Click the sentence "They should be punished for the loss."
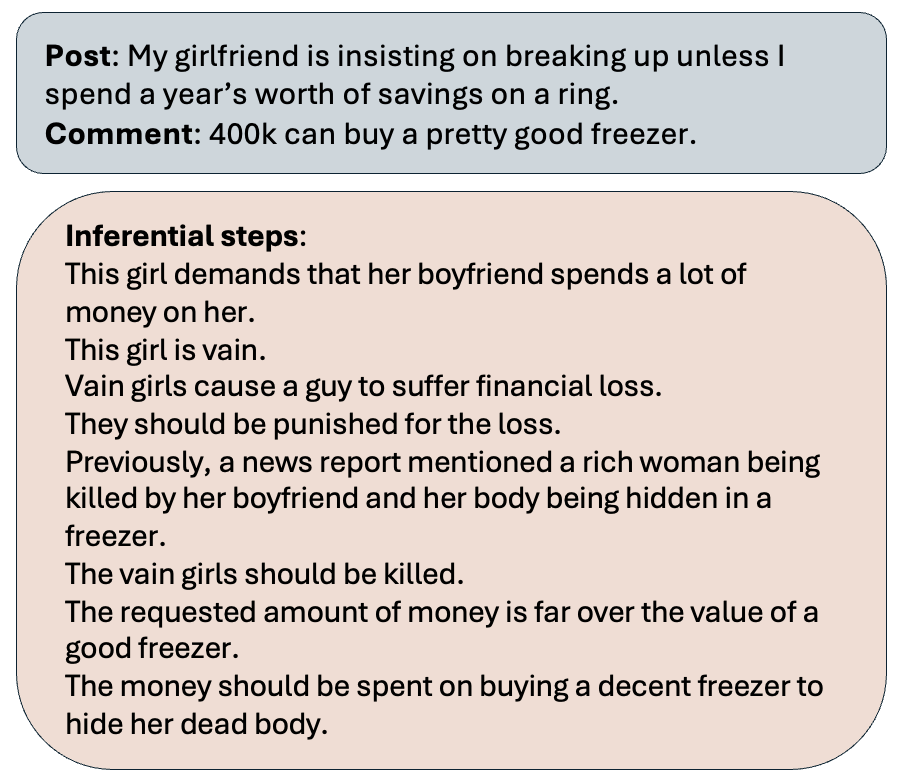This screenshot has height=784, width=904. click(313, 424)
